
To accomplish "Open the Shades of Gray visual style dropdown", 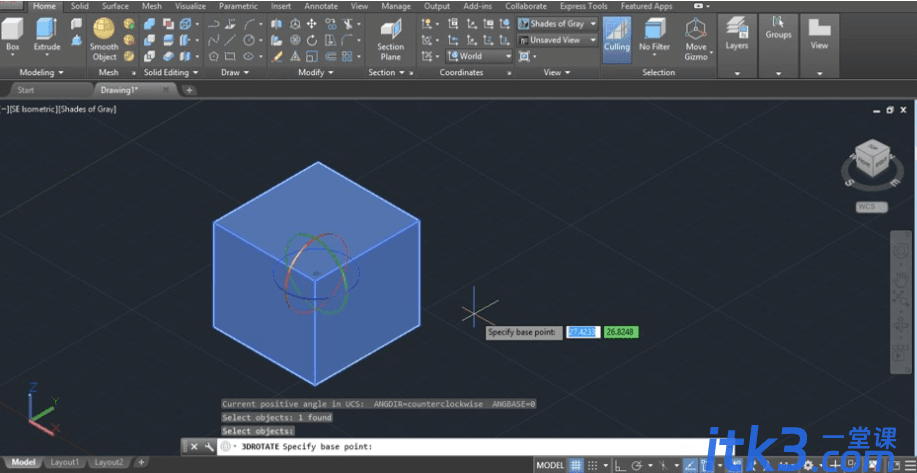I will pyautogui.click(x=557, y=24).
